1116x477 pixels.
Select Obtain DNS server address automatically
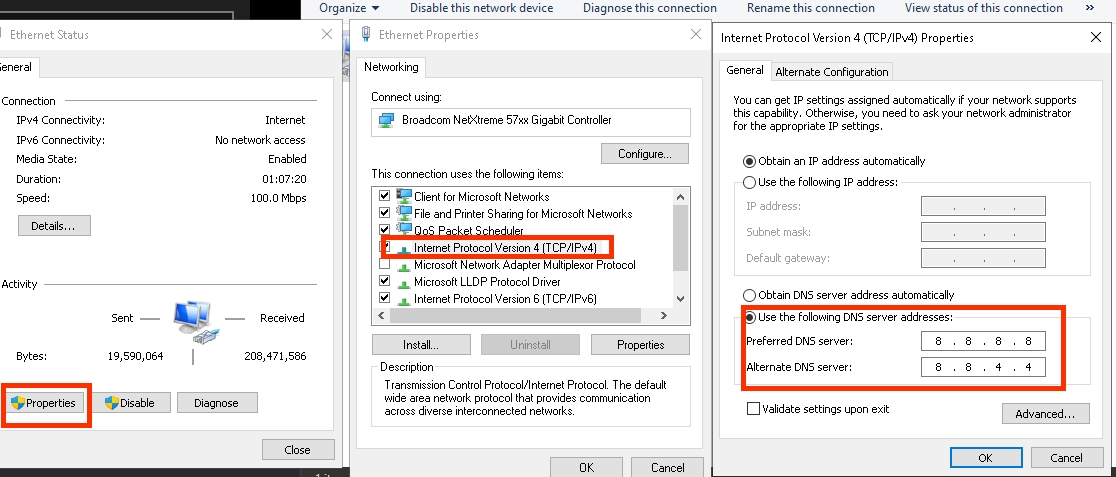pos(749,295)
